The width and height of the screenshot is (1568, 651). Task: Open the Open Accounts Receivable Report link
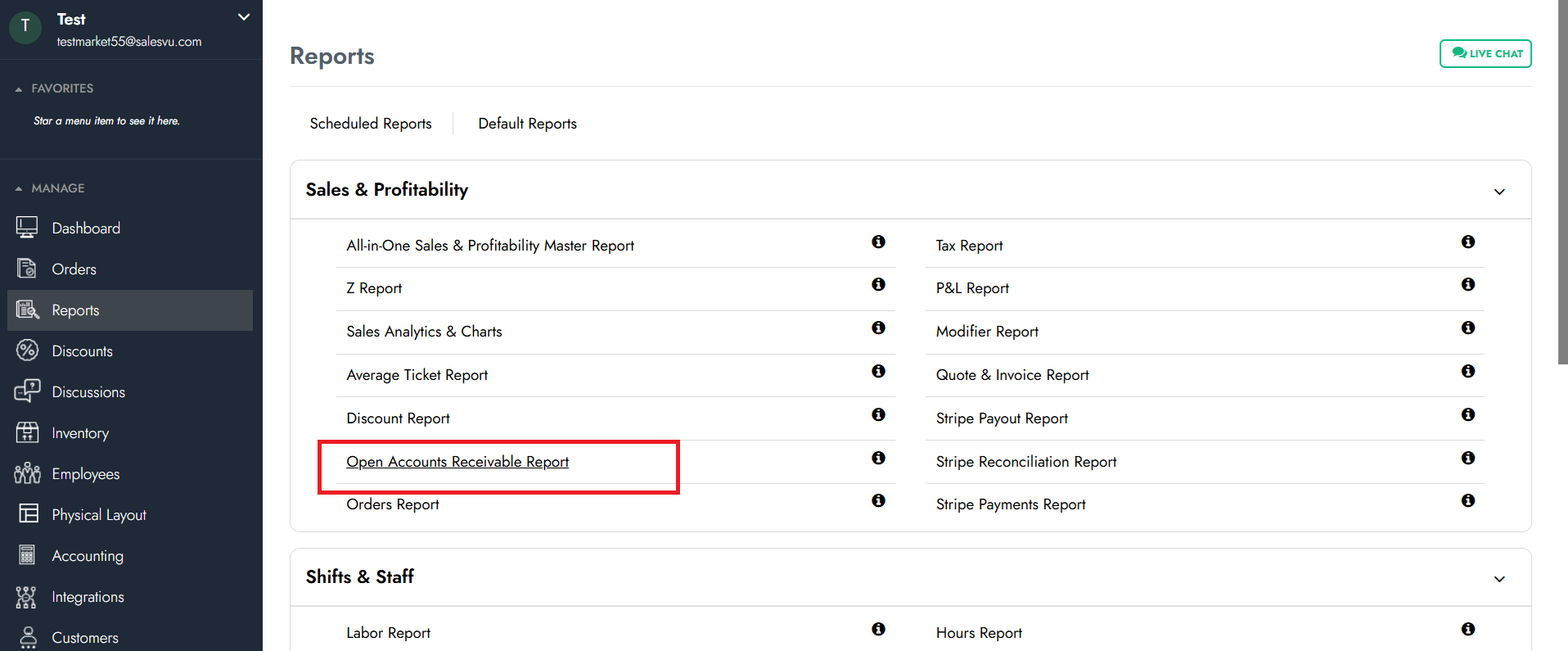click(x=457, y=462)
